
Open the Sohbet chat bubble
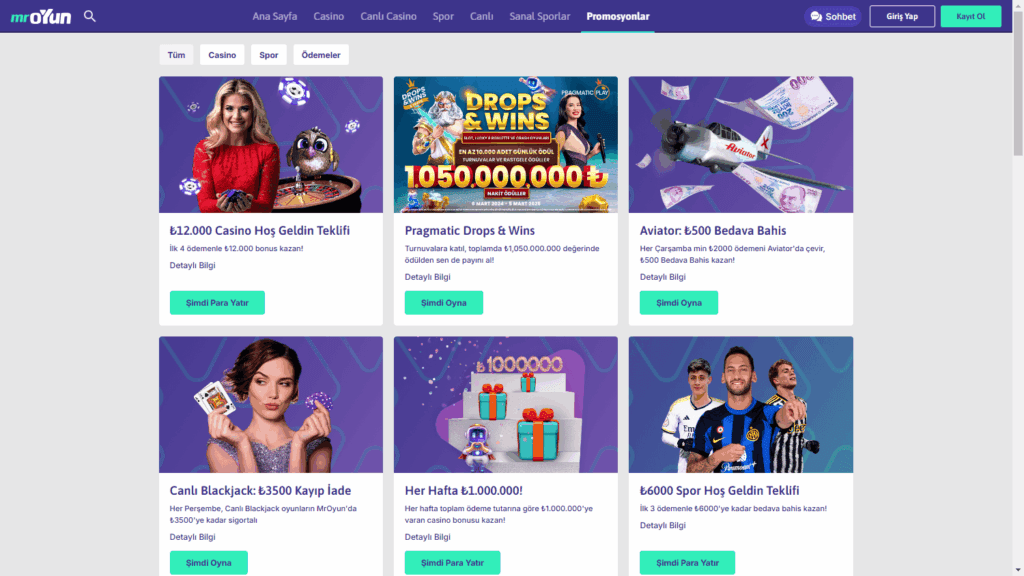coord(833,16)
